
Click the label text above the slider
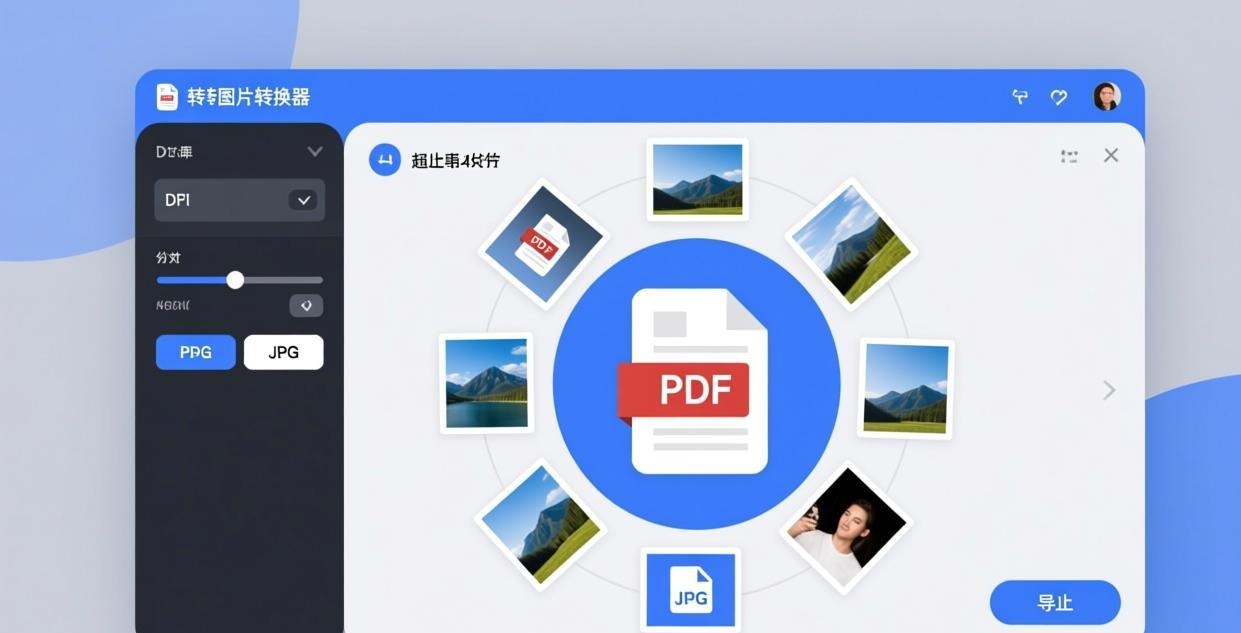168,258
